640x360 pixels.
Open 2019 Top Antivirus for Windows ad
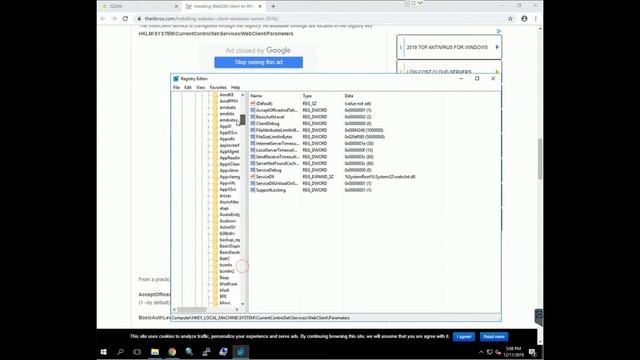coord(449,47)
